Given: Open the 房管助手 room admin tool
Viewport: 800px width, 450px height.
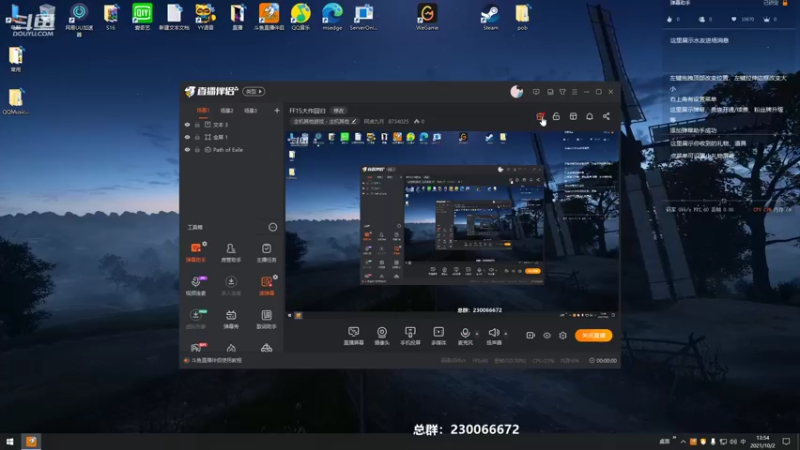Looking at the screenshot, I should [231, 252].
